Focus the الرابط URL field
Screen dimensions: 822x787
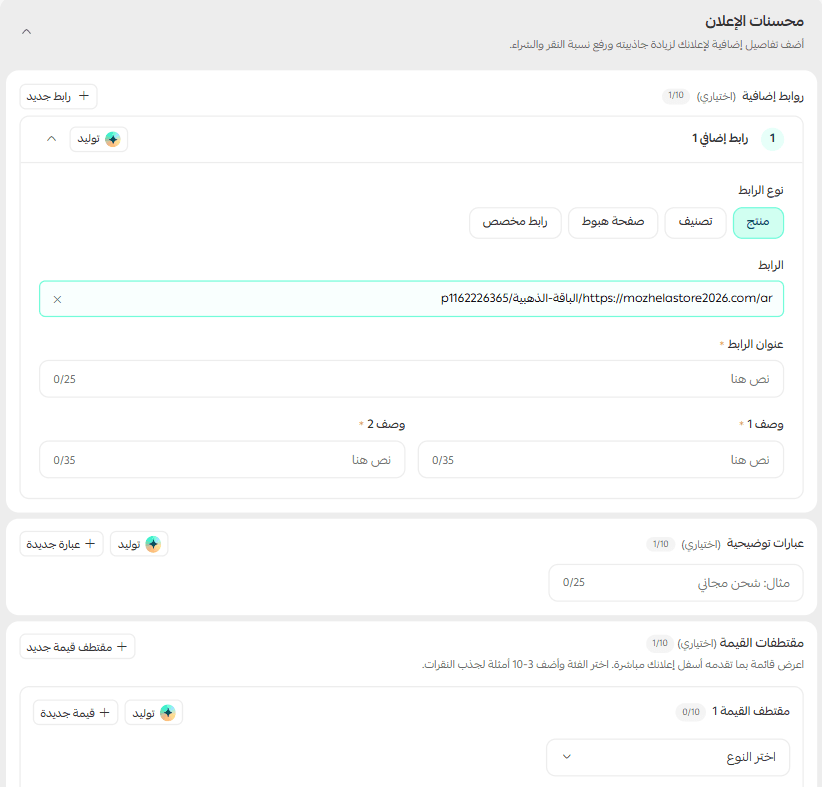(412, 299)
